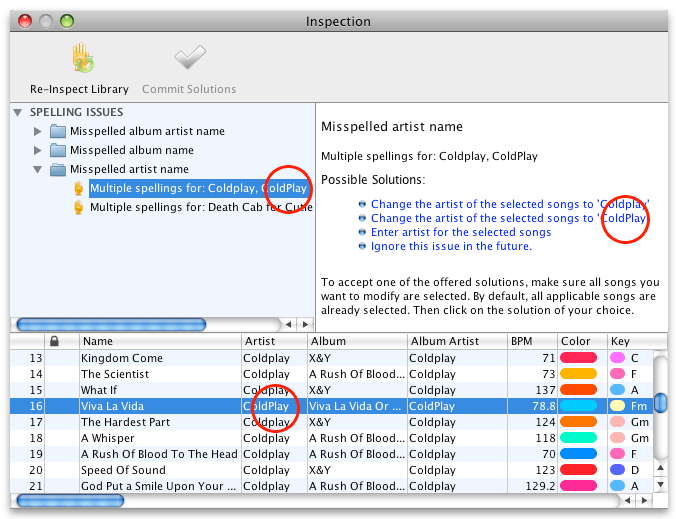This screenshot has height=519, width=678.
Task: Click the Commit Solutions label
Action: click(x=189, y=89)
